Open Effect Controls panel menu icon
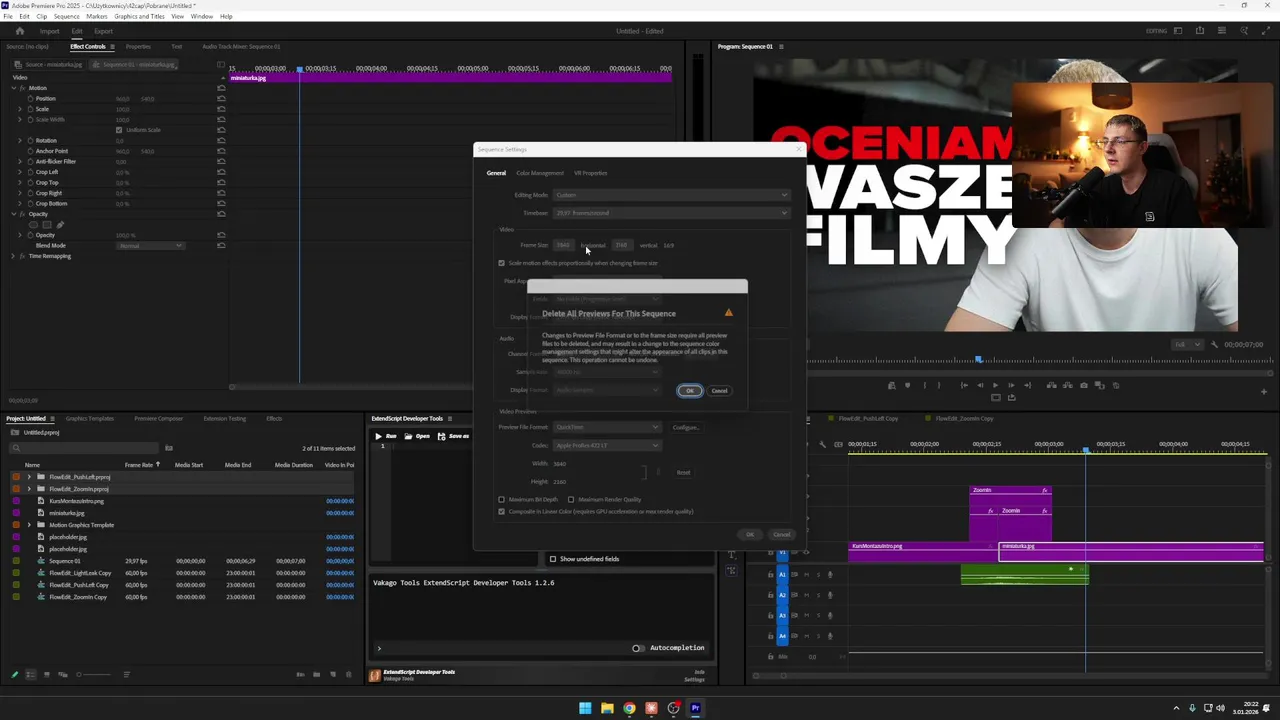The height and width of the screenshot is (720, 1280). (112, 46)
